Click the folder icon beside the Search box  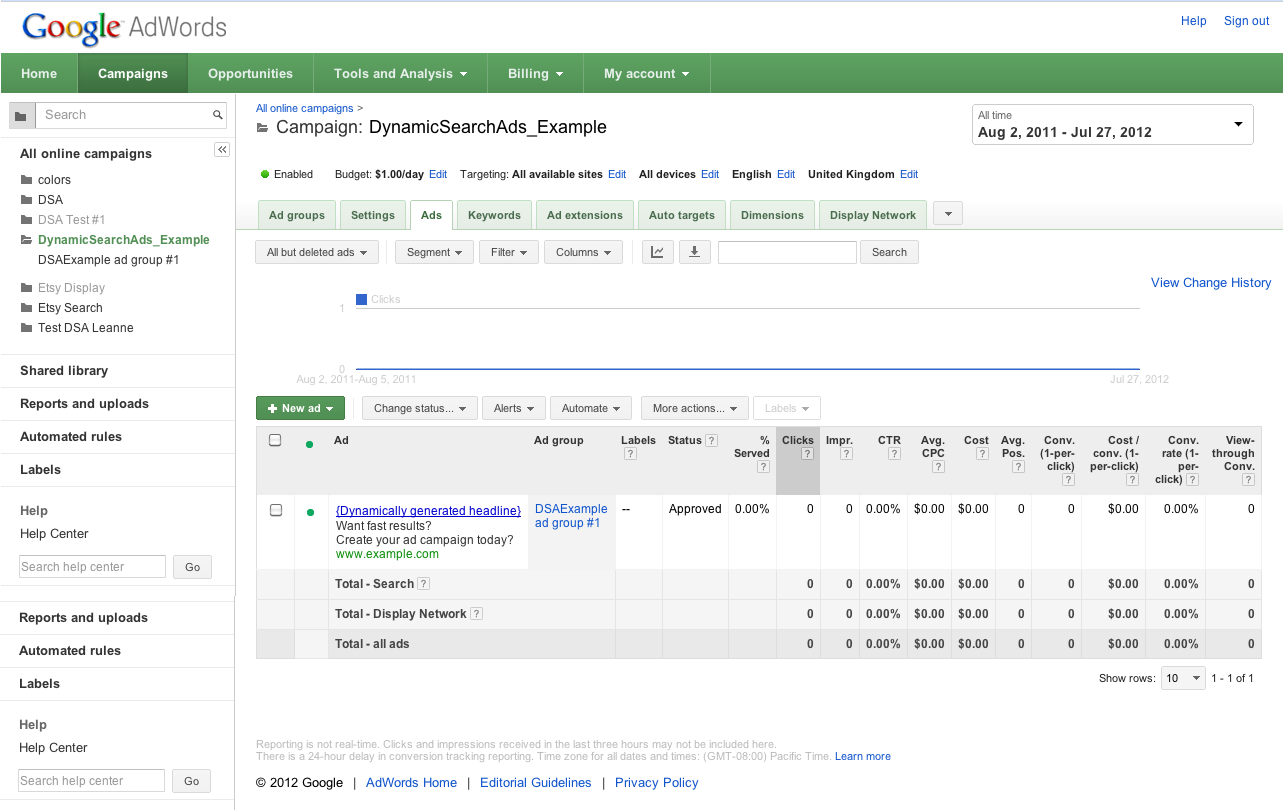(x=21, y=116)
